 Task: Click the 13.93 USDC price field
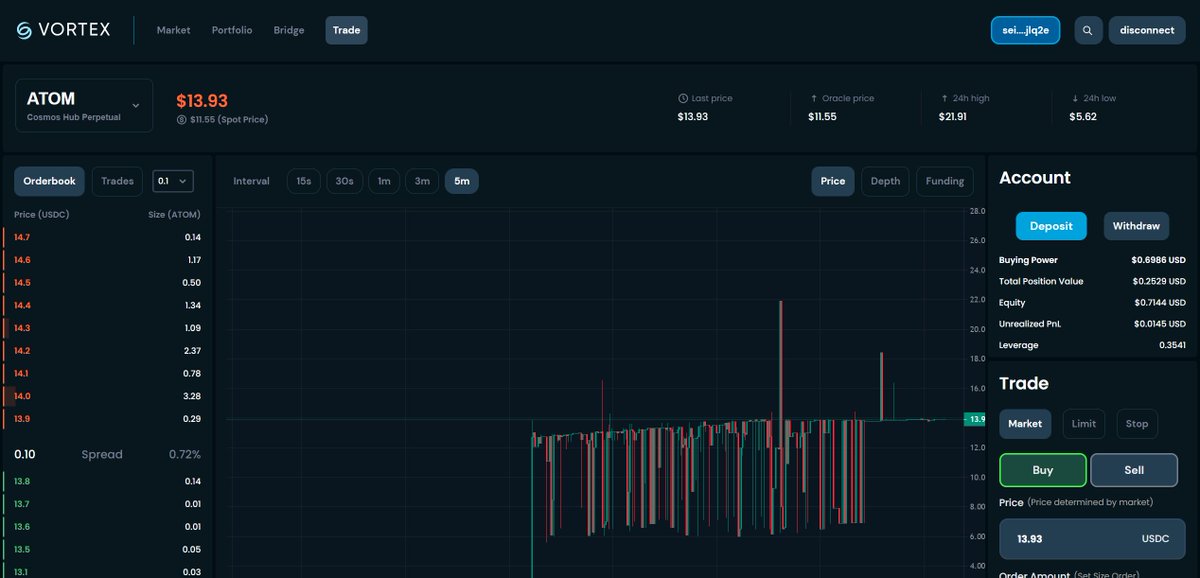[1092, 539]
